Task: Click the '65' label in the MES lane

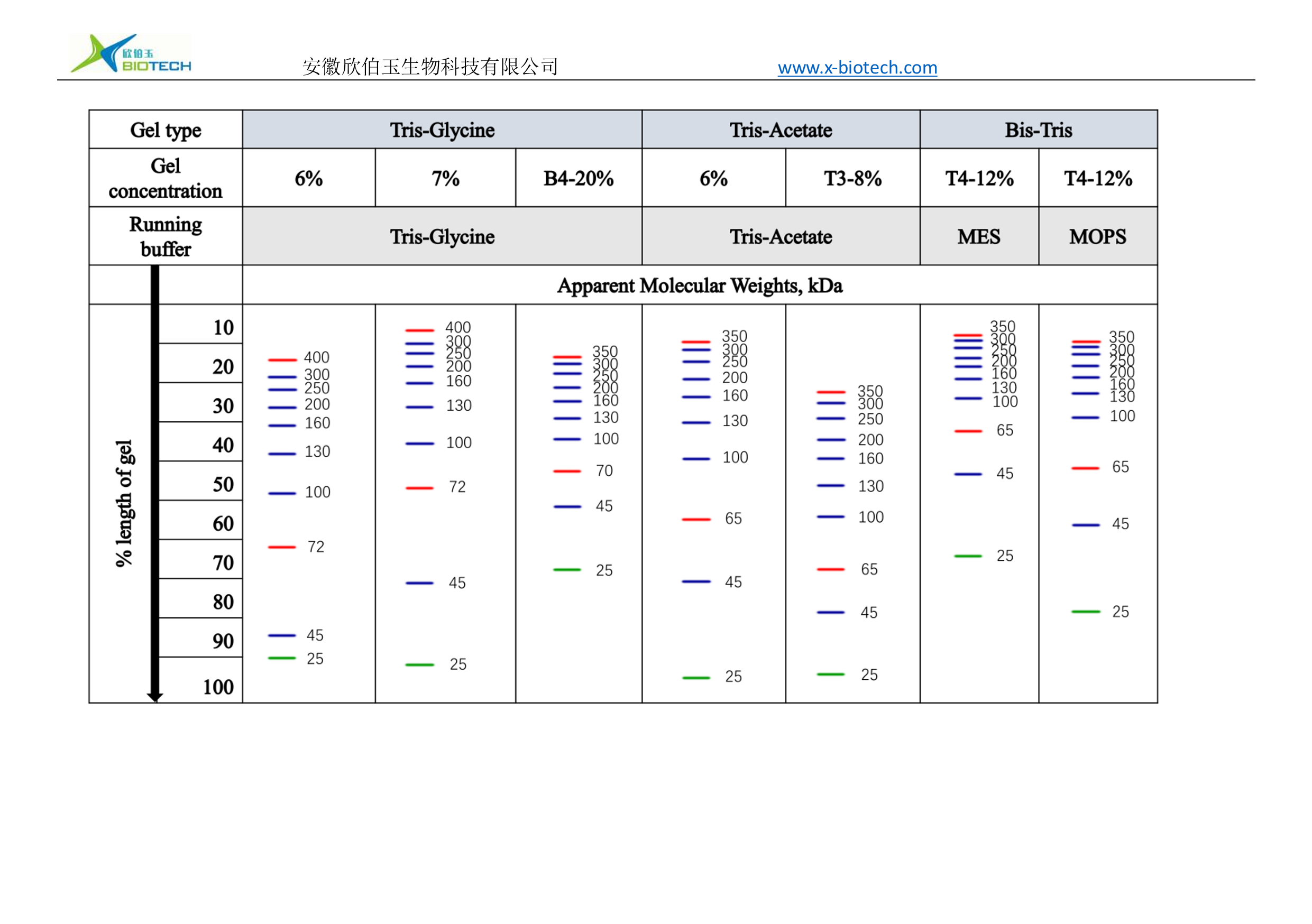Action: click(x=1005, y=430)
